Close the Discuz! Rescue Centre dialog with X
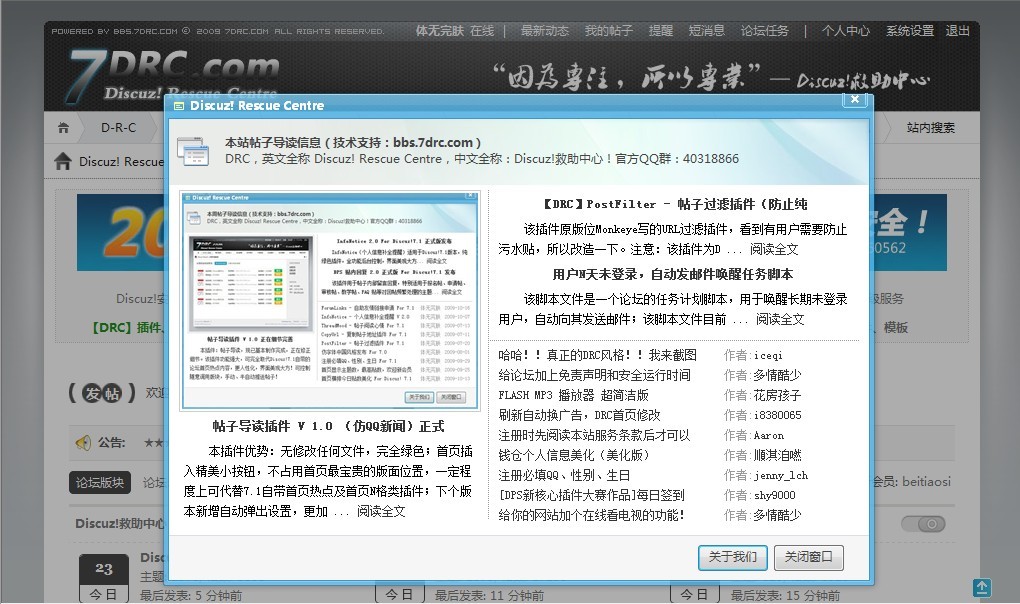Screen dimensions: 1020x604 click(x=855, y=99)
